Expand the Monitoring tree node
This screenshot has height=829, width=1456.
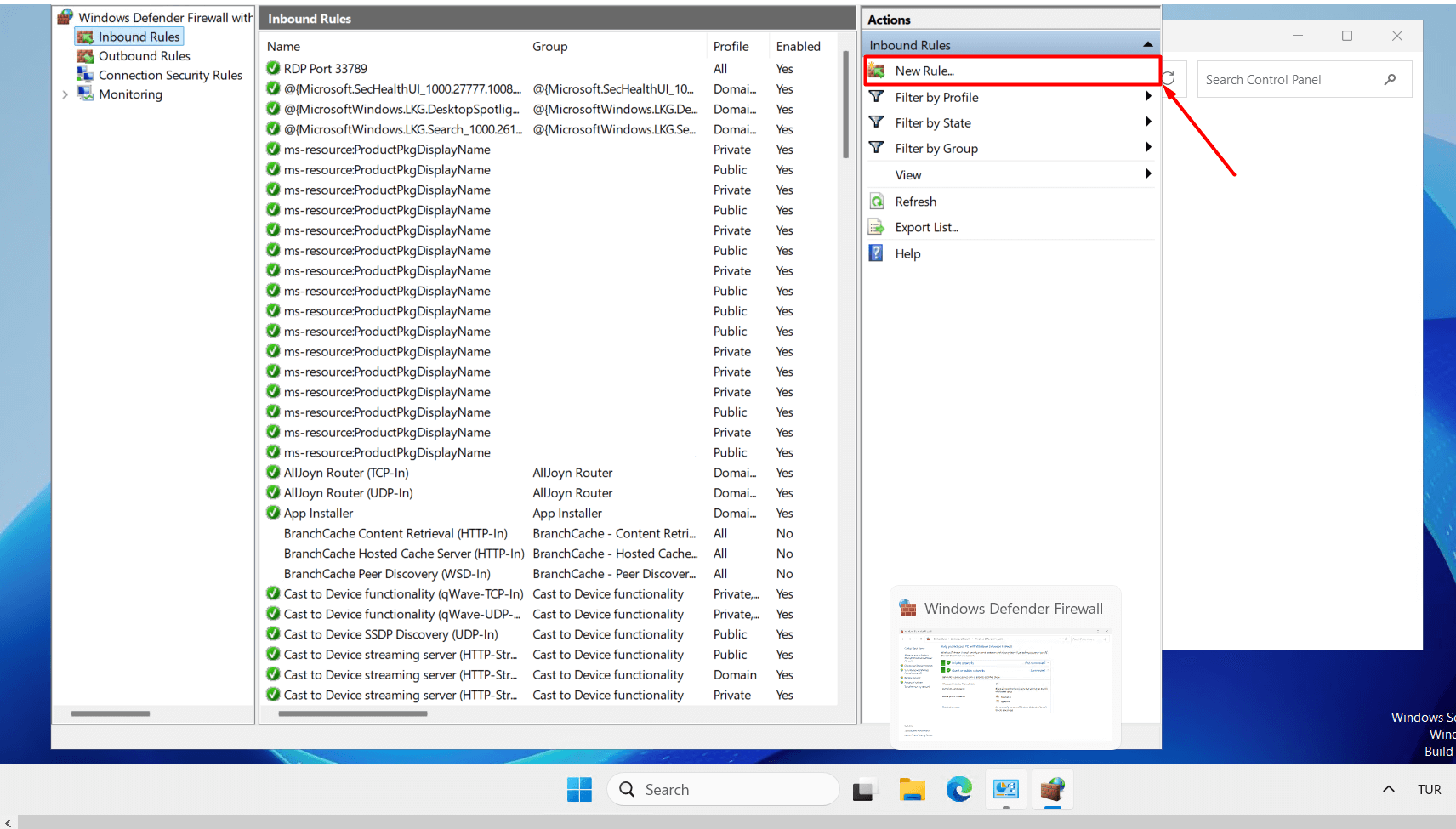65,94
